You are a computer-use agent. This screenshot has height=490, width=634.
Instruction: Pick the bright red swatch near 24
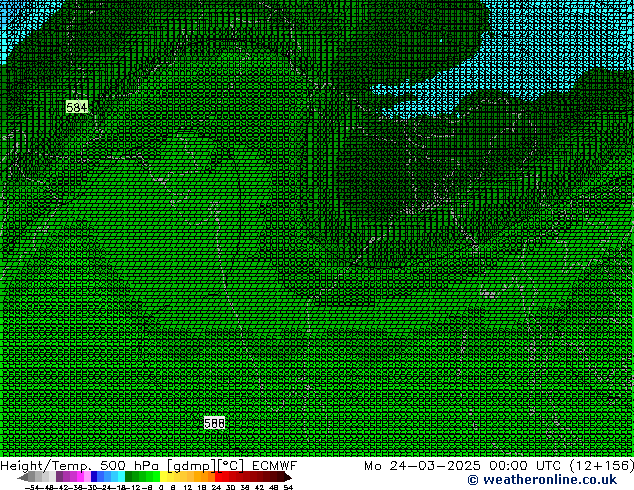[x=218, y=476]
